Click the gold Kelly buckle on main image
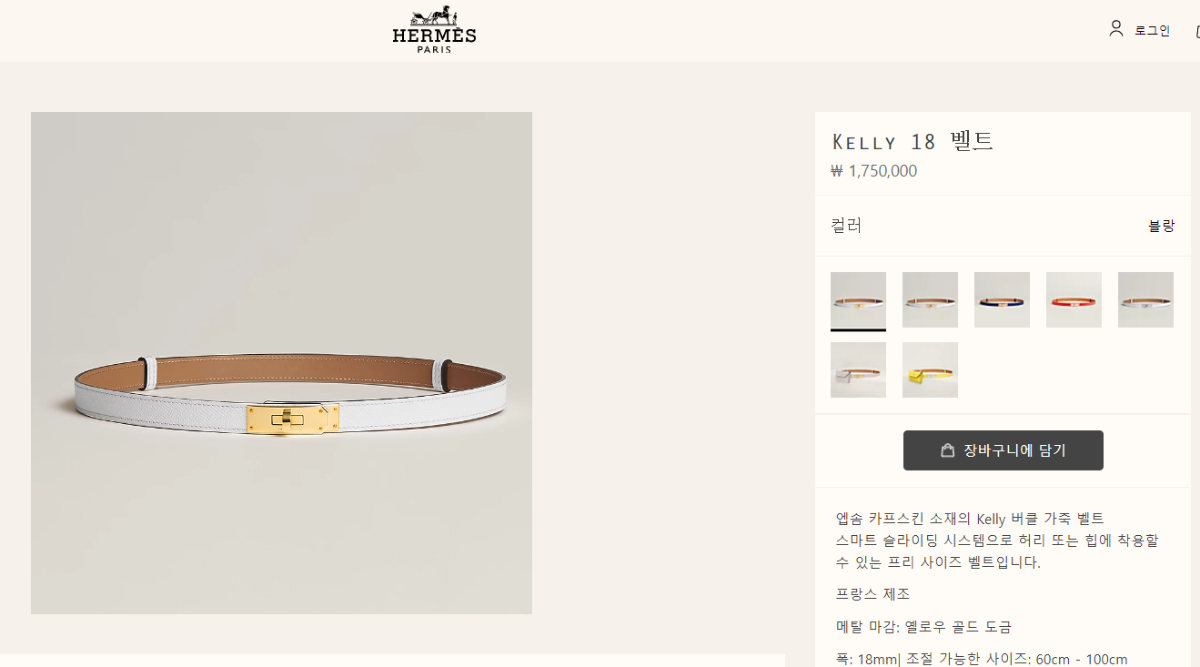 [293, 419]
